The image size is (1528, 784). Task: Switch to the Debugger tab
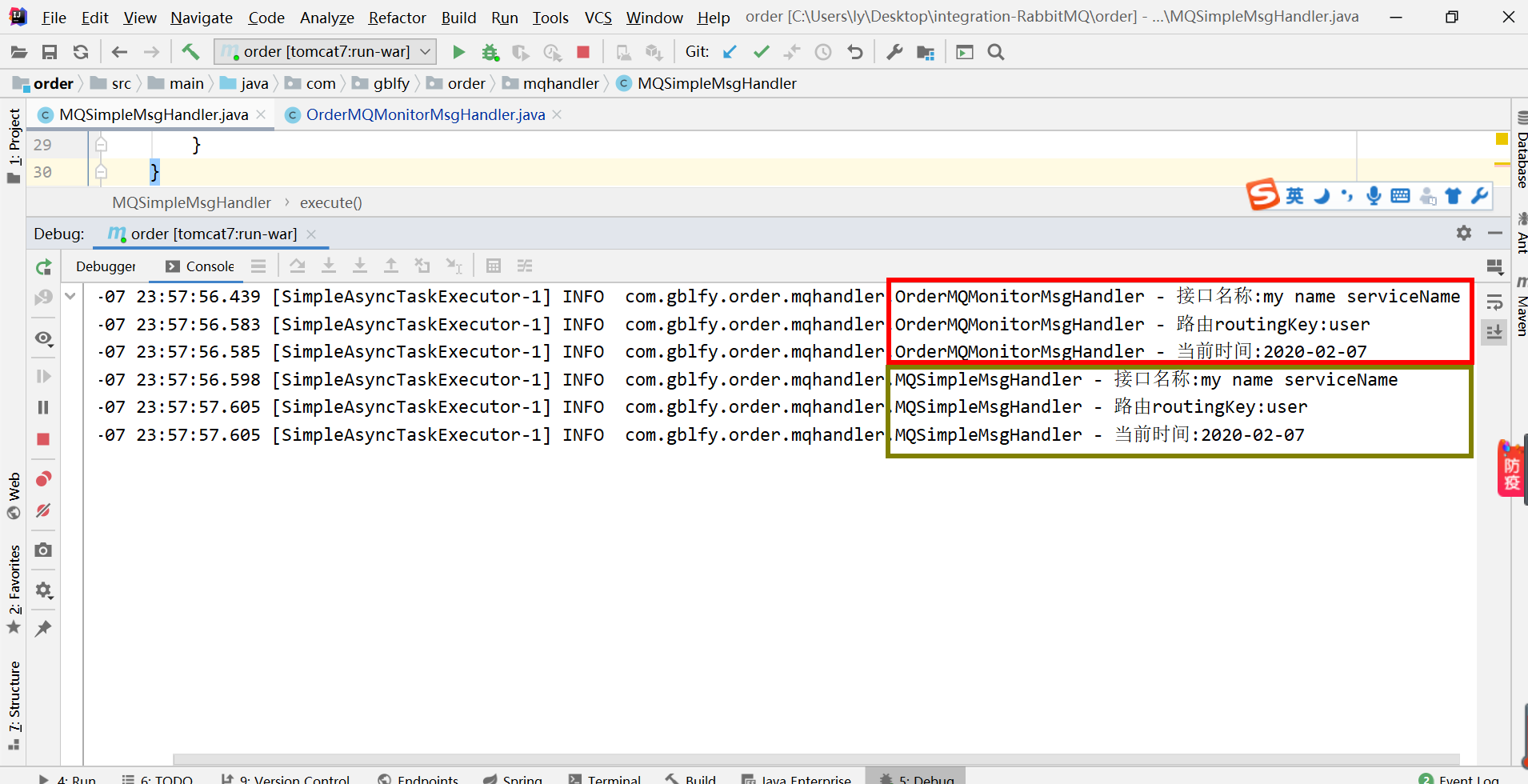click(106, 266)
